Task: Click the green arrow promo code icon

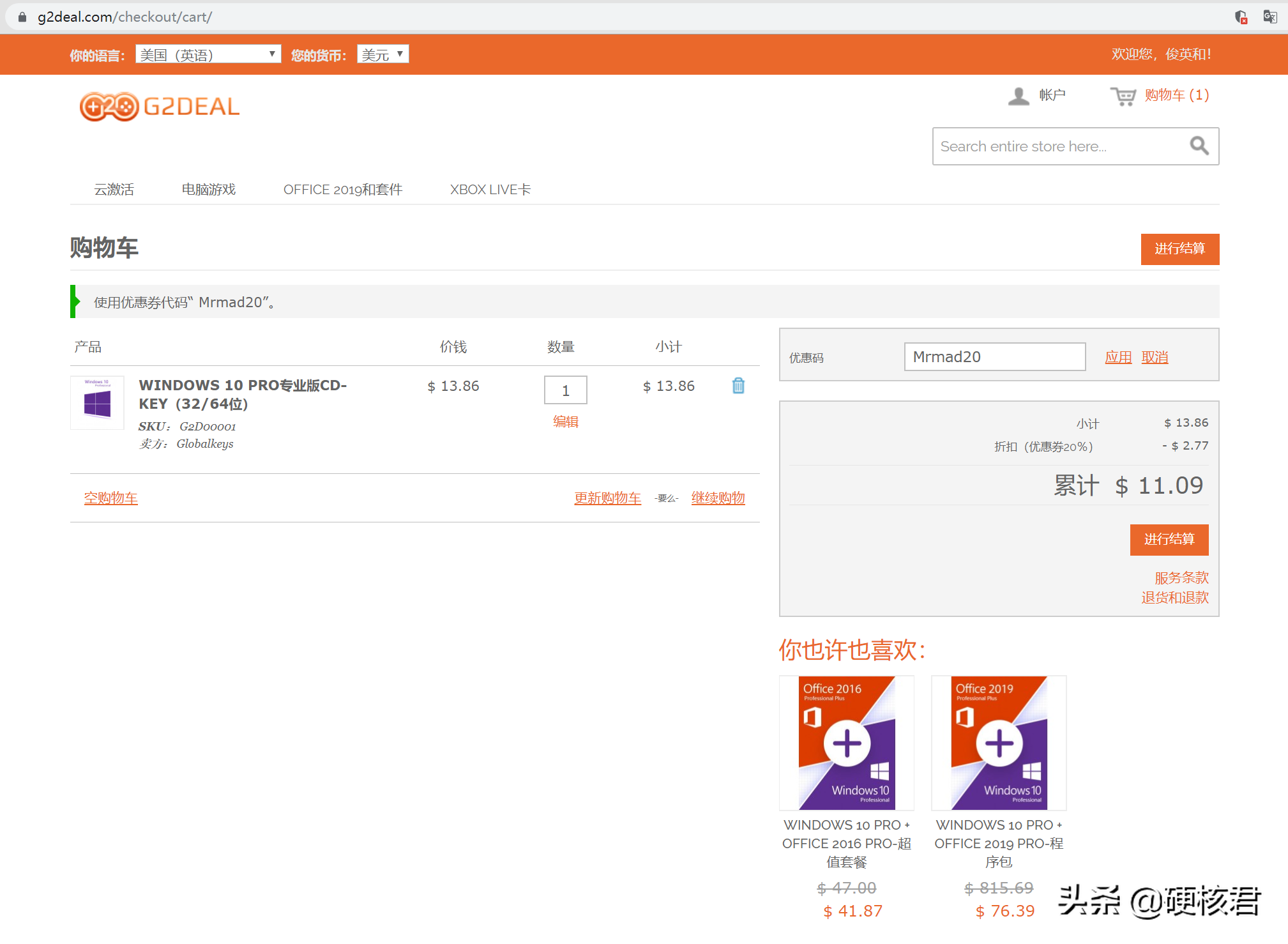Action: [75, 303]
